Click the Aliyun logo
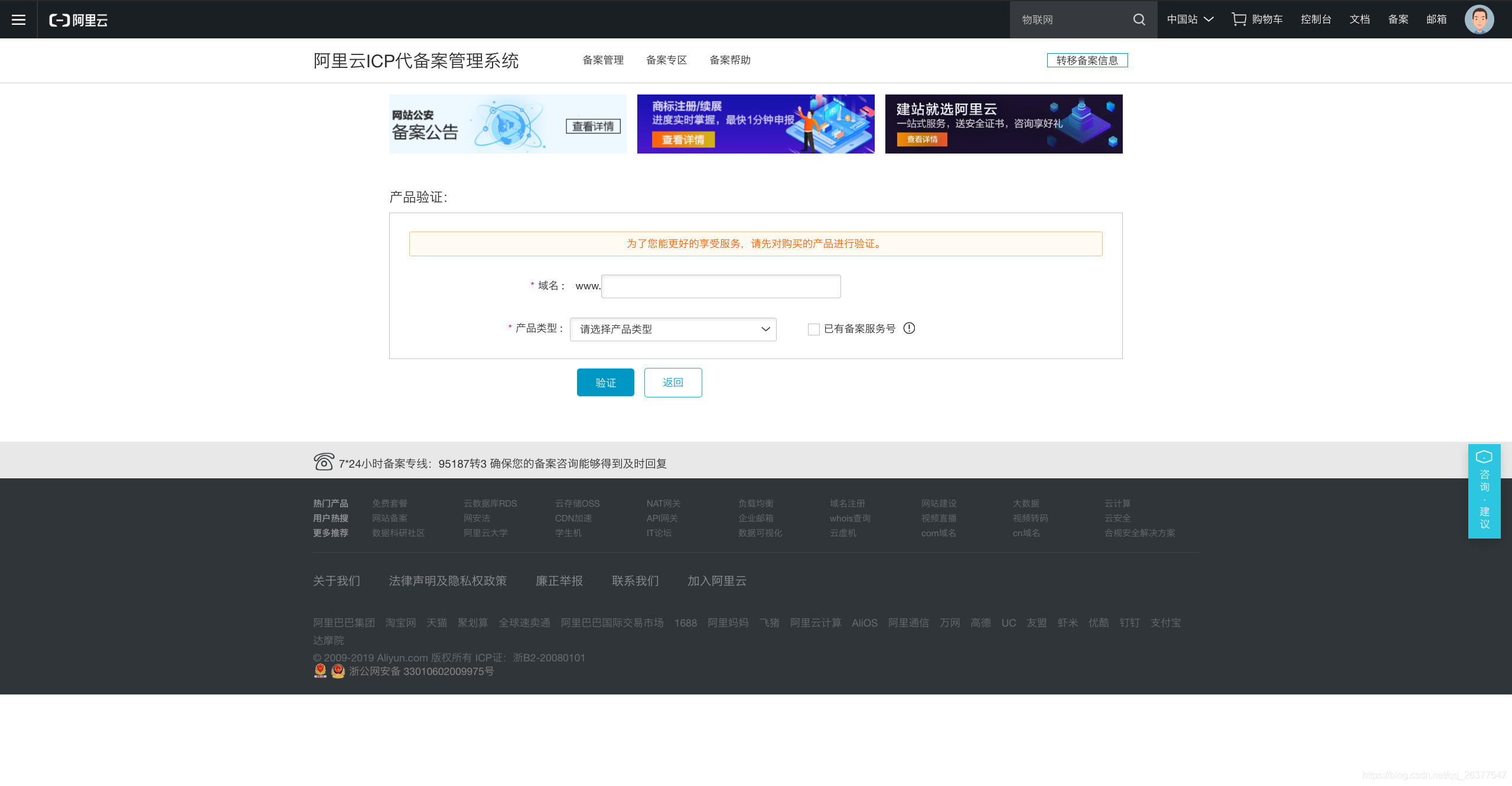The width and height of the screenshot is (1512, 786). (x=79, y=20)
